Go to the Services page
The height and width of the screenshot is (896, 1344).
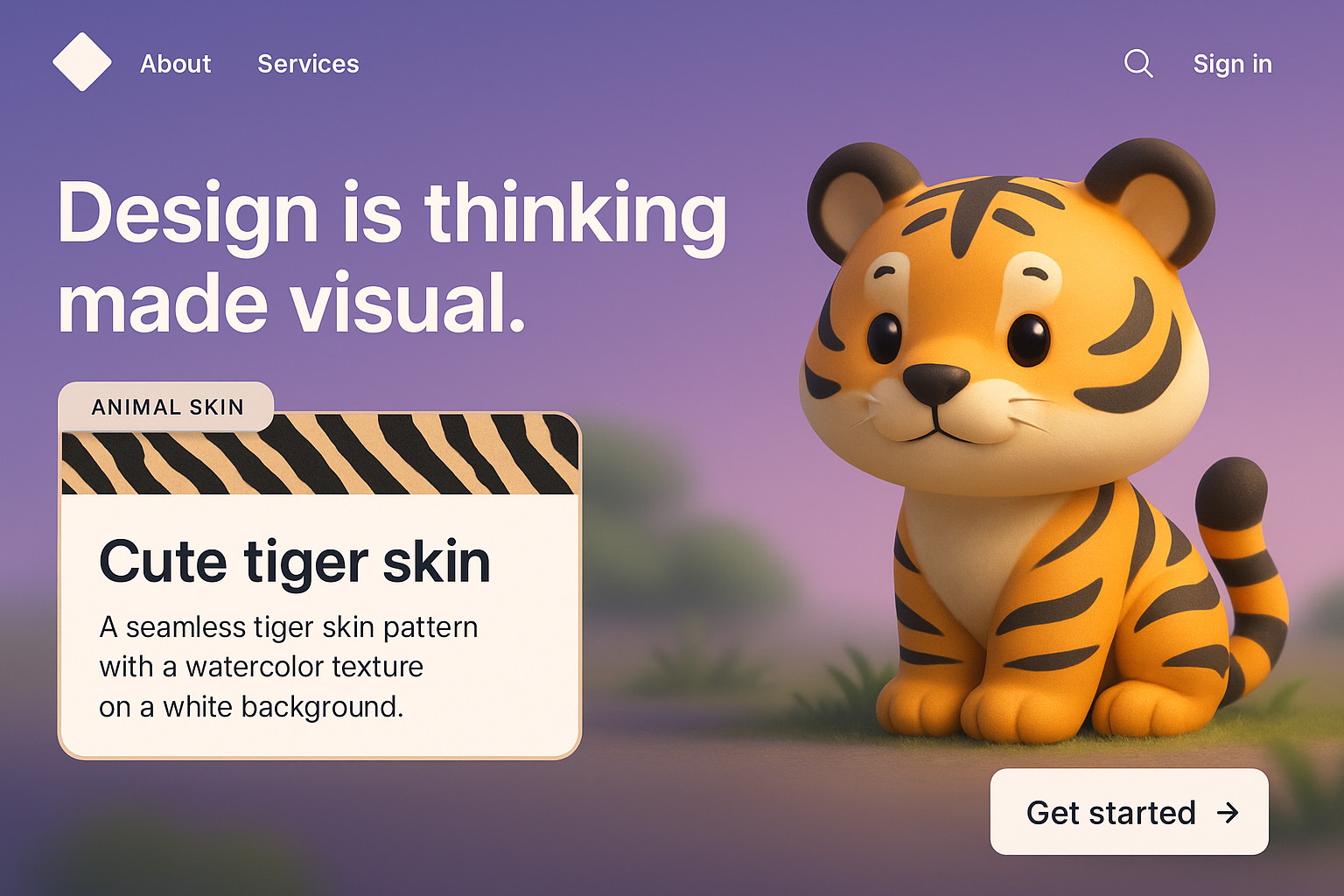(x=308, y=64)
